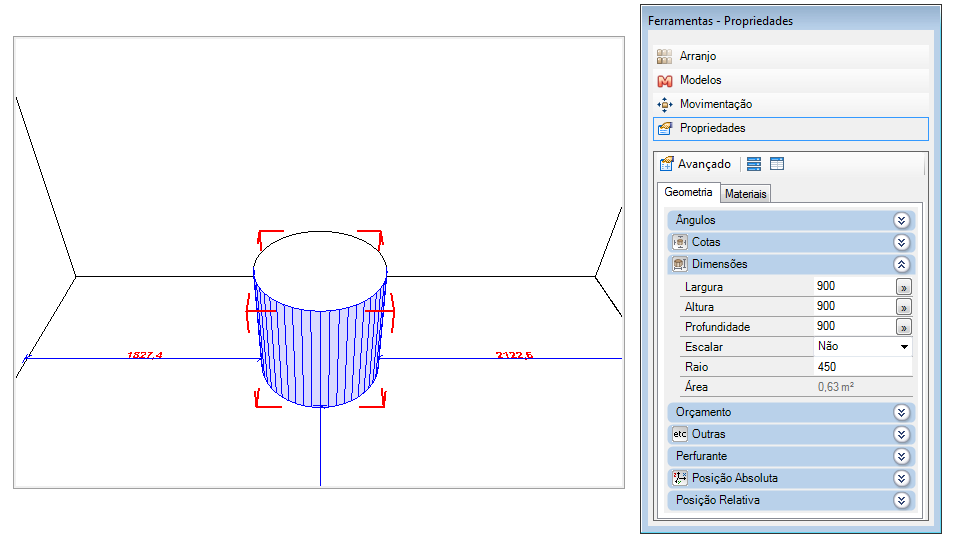The width and height of the screenshot is (954, 540).
Task: Open the Movimentação tool
Action: [x=791, y=104]
